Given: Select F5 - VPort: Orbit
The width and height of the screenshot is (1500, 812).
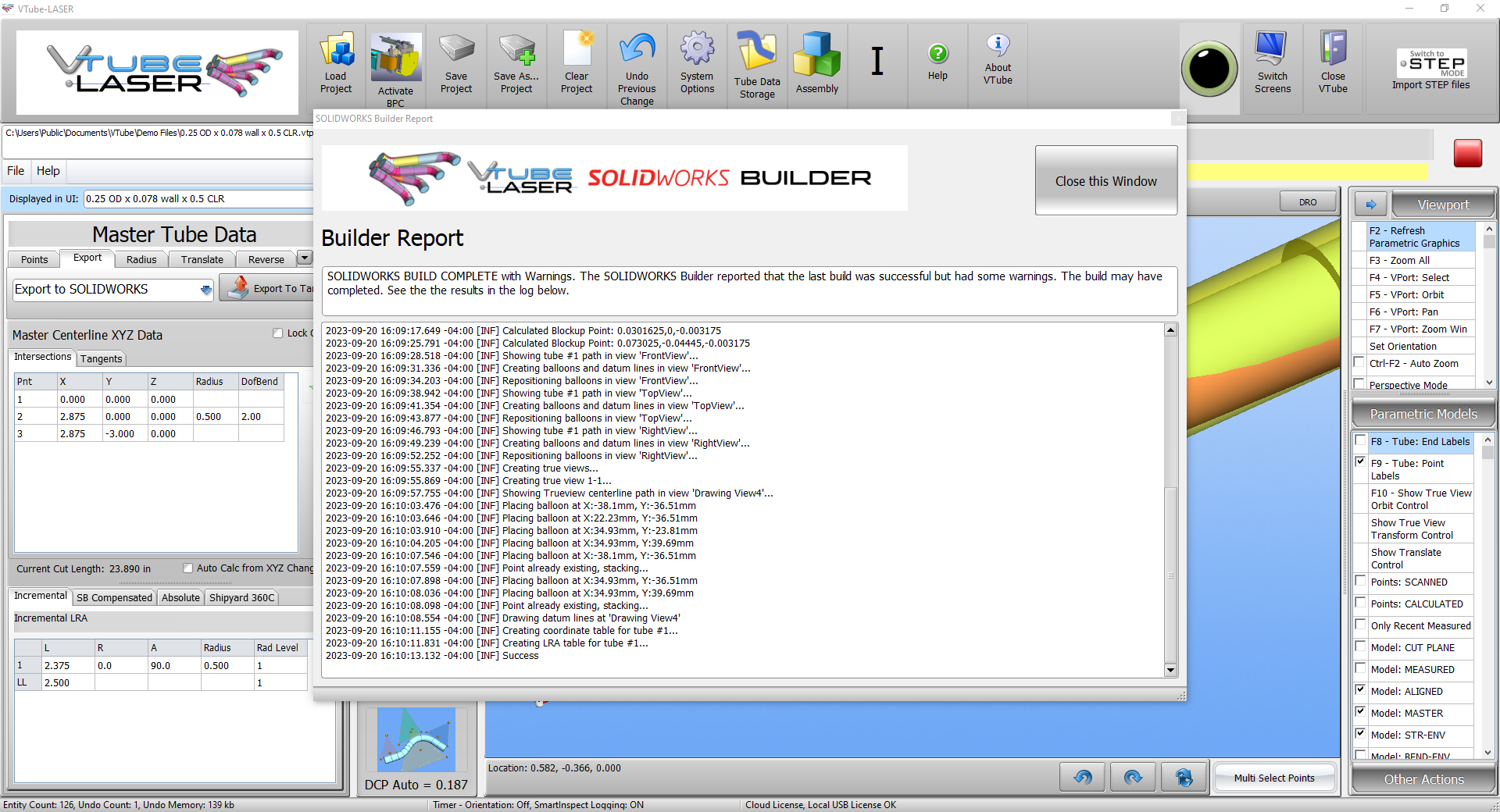Looking at the screenshot, I should 1421,294.
